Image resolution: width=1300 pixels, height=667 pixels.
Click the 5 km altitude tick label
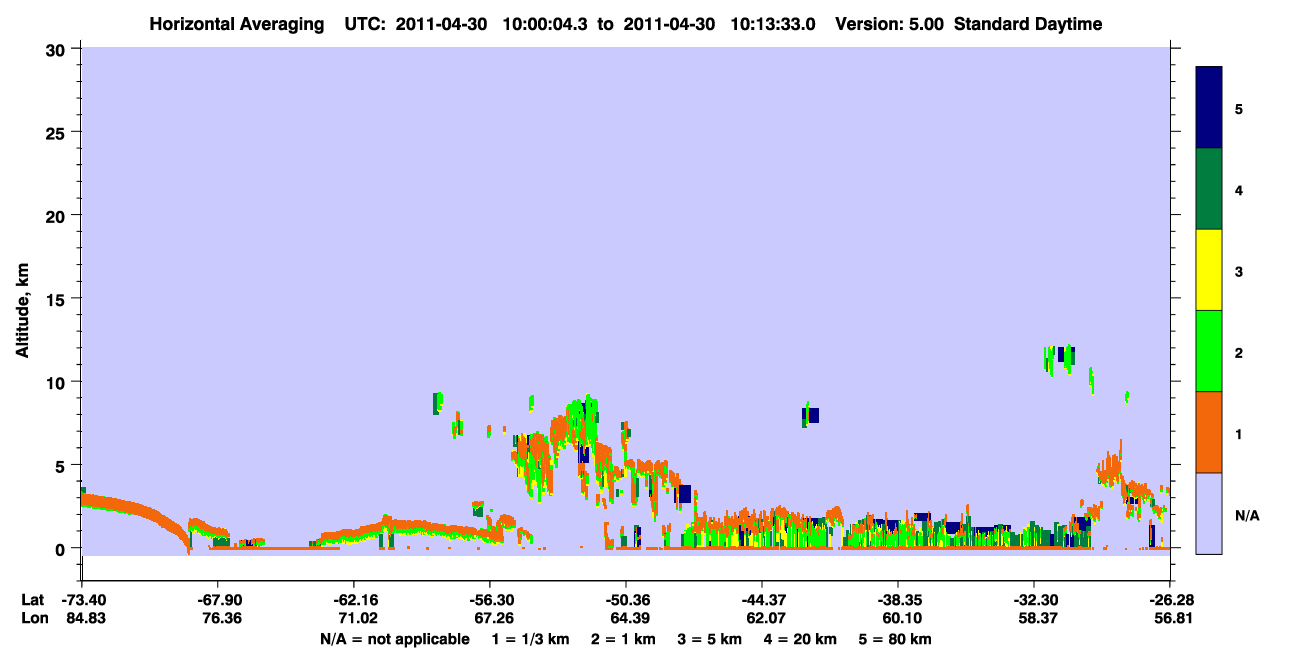tap(62, 465)
